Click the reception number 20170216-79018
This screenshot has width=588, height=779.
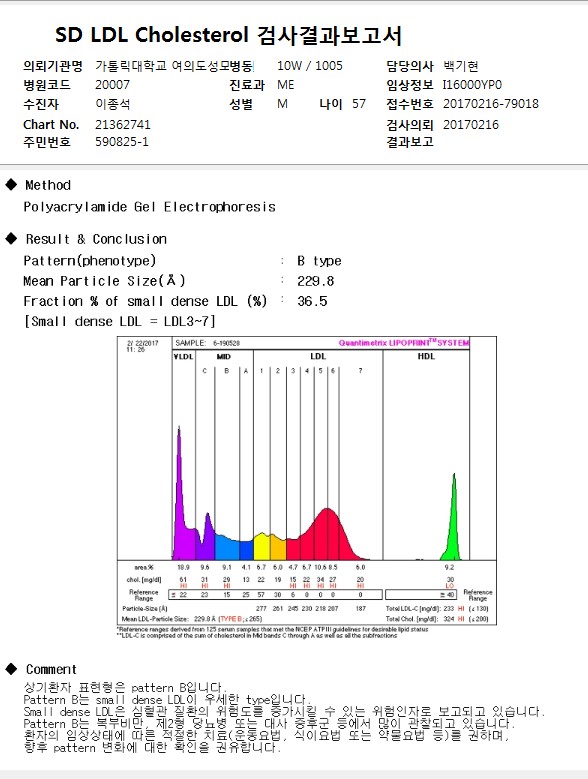[491, 104]
